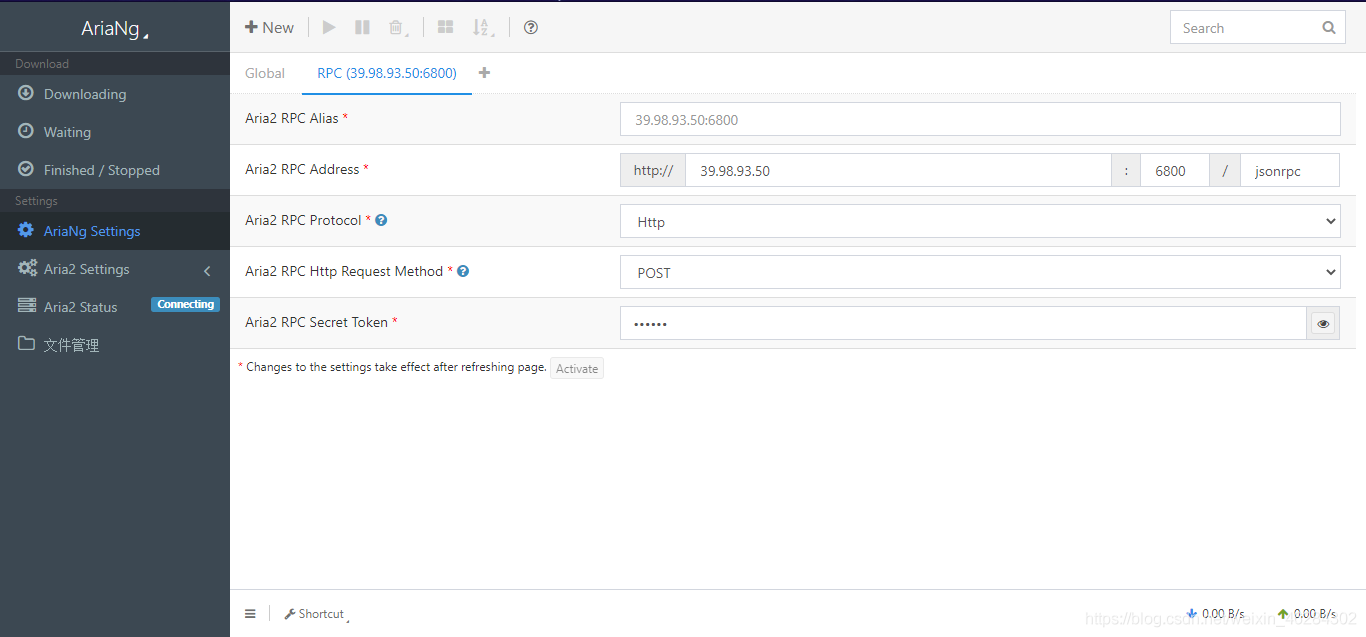Click the hamburger menu icon at bottom

click(x=250, y=614)
